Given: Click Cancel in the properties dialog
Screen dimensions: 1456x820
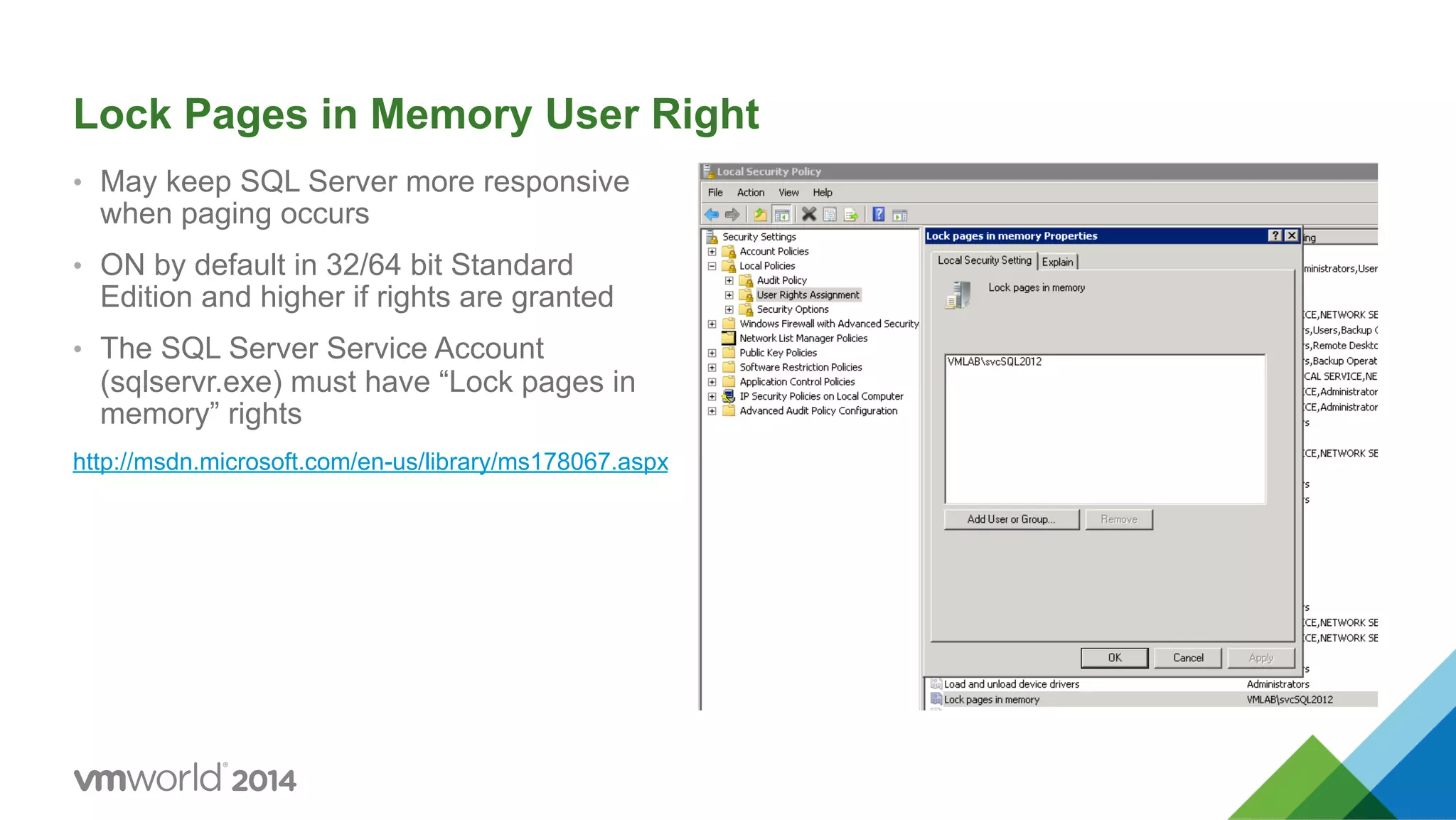Looking at the screenshot, I should [x=1188, y=658].
